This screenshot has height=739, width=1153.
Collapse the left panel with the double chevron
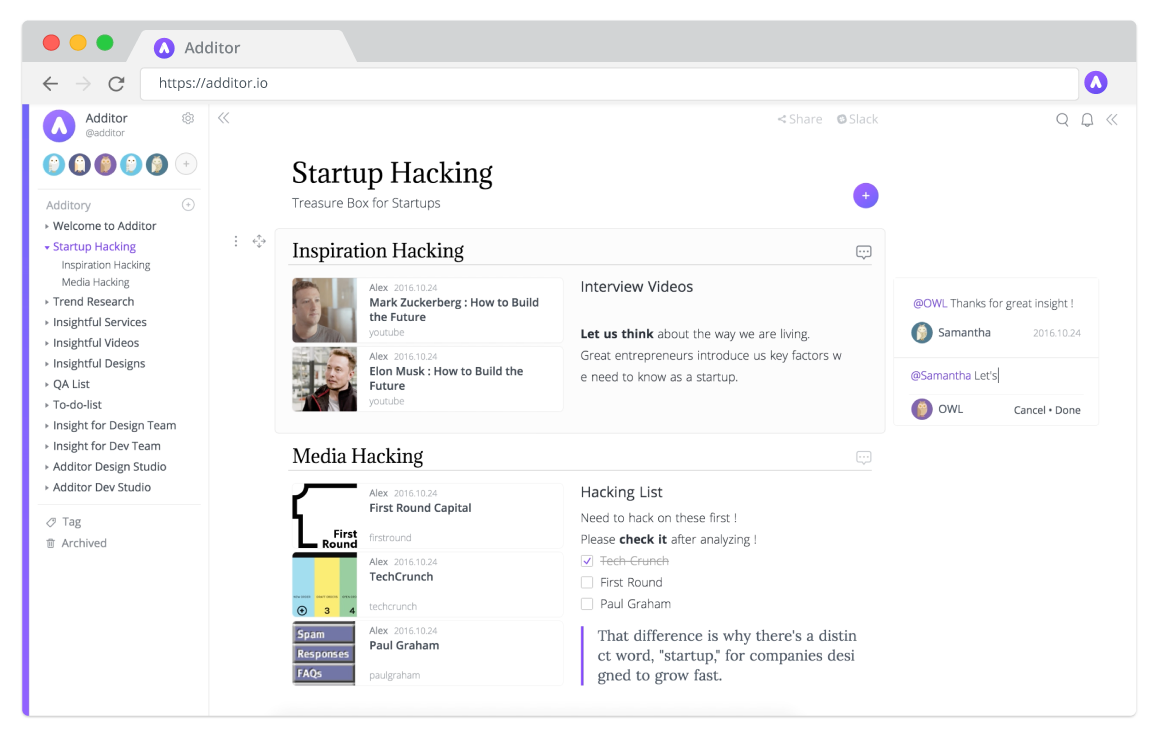tap(222, 118)
